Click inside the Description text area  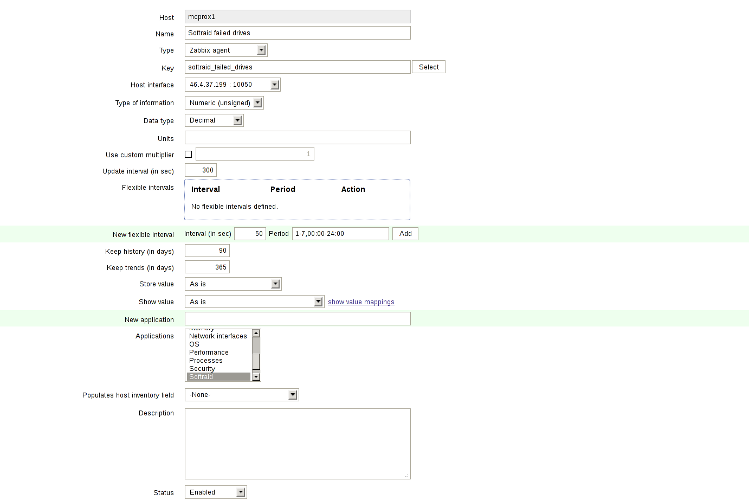click(x=298, y=443)
